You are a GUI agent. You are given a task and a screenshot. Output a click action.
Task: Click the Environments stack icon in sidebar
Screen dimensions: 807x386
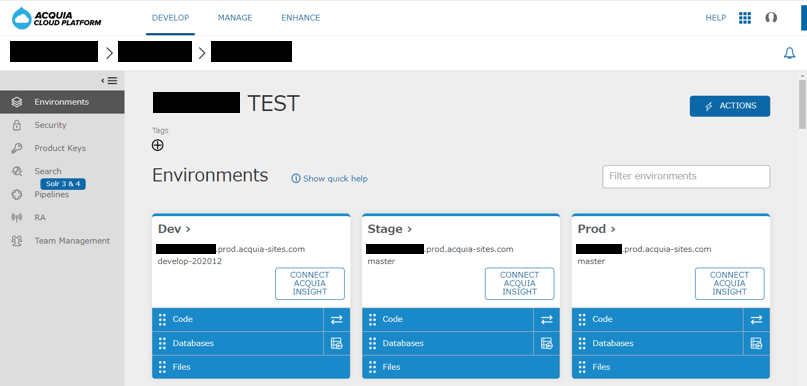[16, 102]
